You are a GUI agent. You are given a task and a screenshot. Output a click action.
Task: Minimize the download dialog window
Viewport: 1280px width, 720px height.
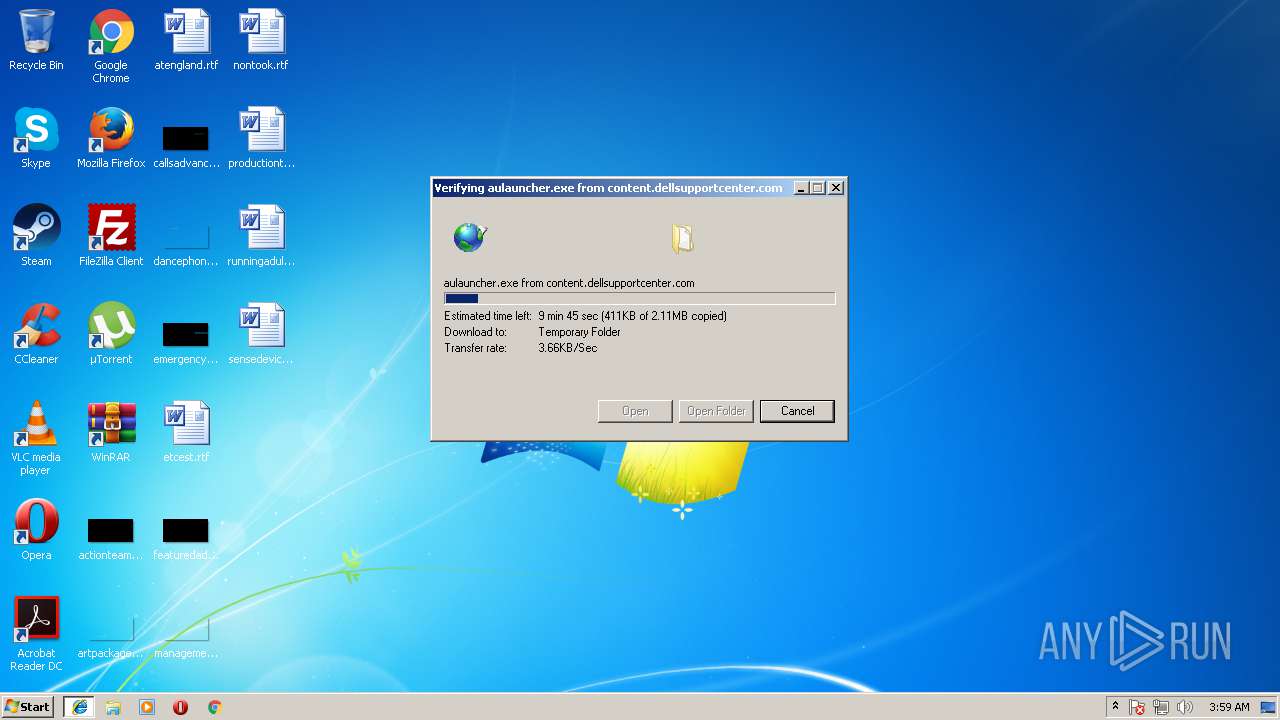[801, 188]
